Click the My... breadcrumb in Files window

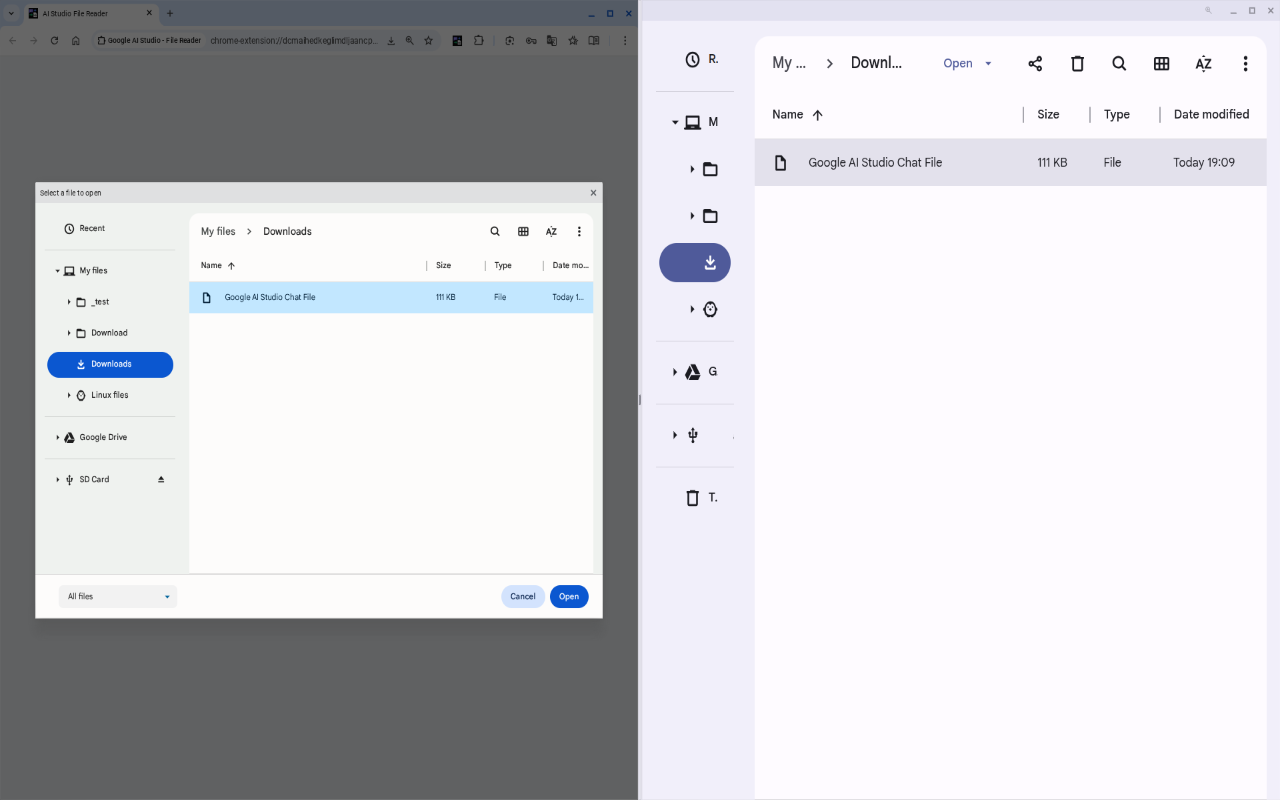[789, 63]
